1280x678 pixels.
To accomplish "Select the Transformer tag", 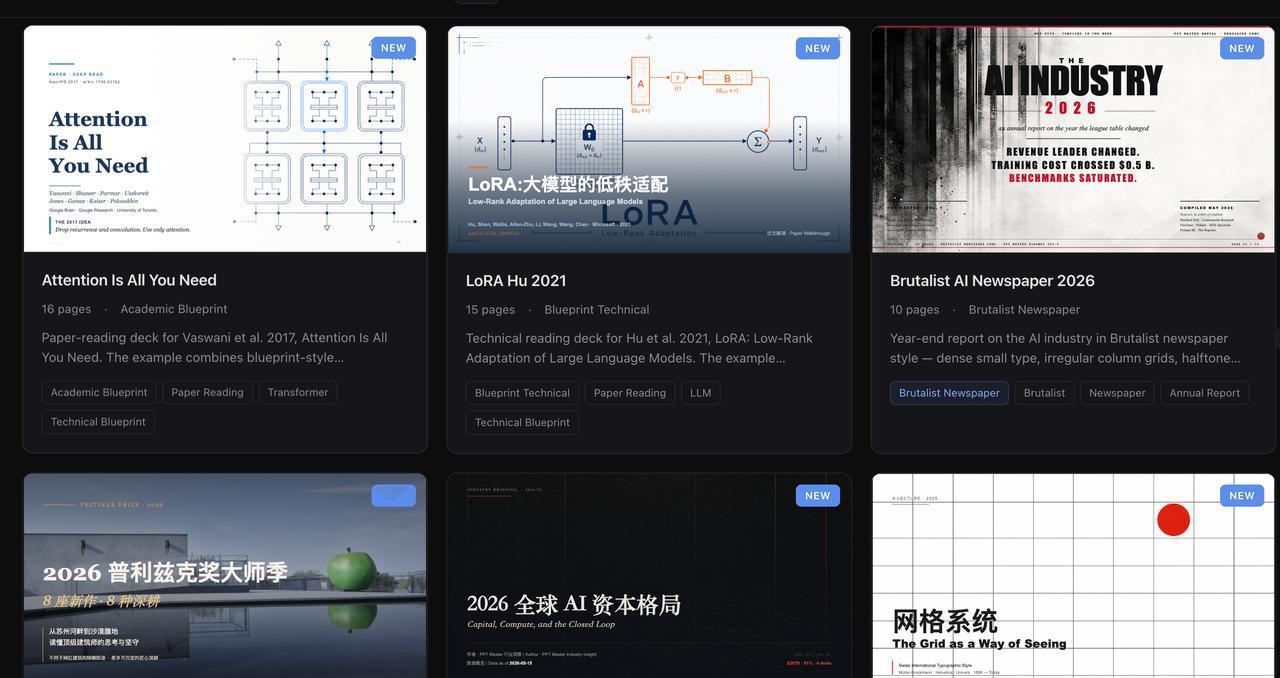I will pos(298,392).
